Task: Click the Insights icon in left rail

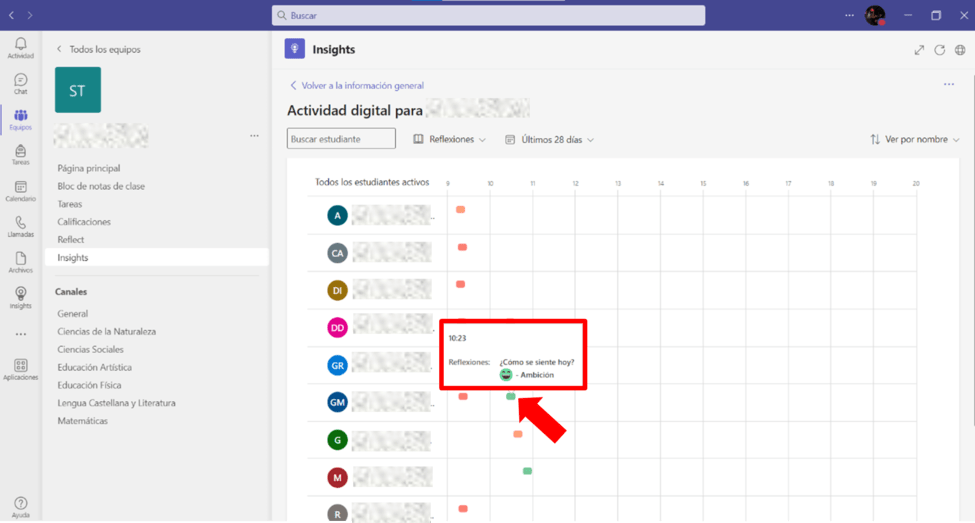Action: (x=20, y=298)
